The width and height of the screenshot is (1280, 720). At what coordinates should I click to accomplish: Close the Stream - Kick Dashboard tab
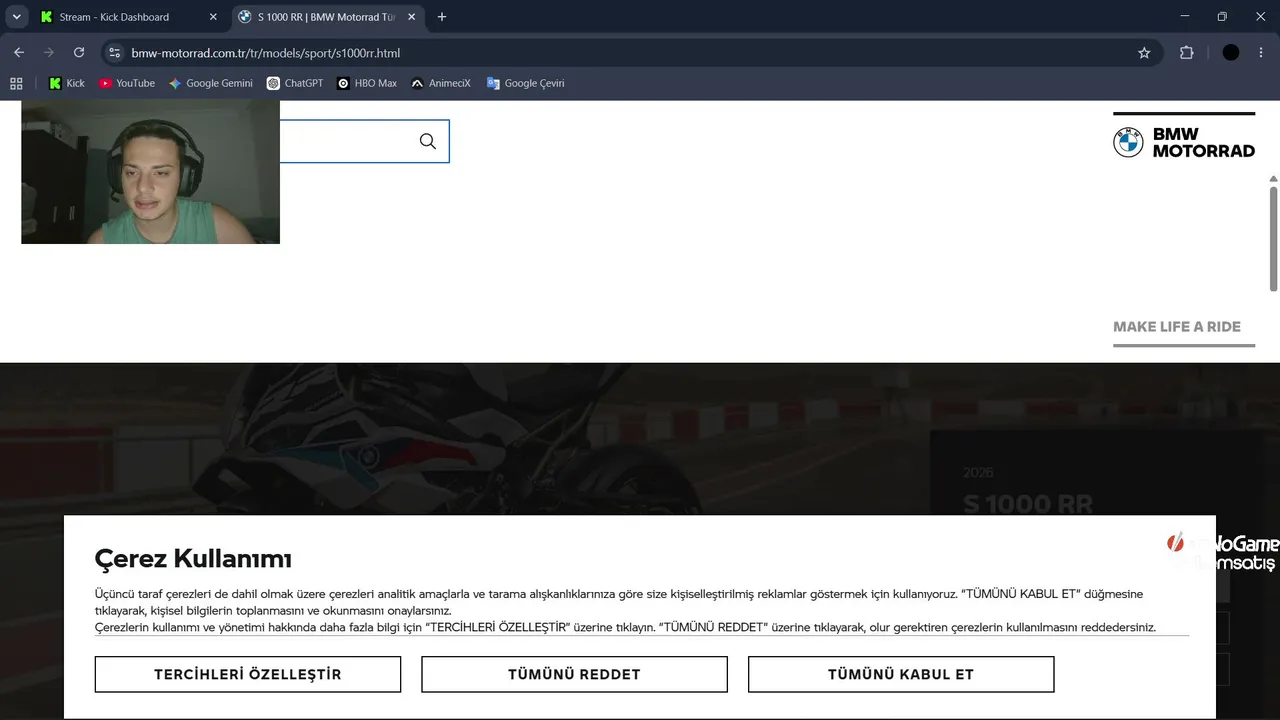[x=213, y=17]
